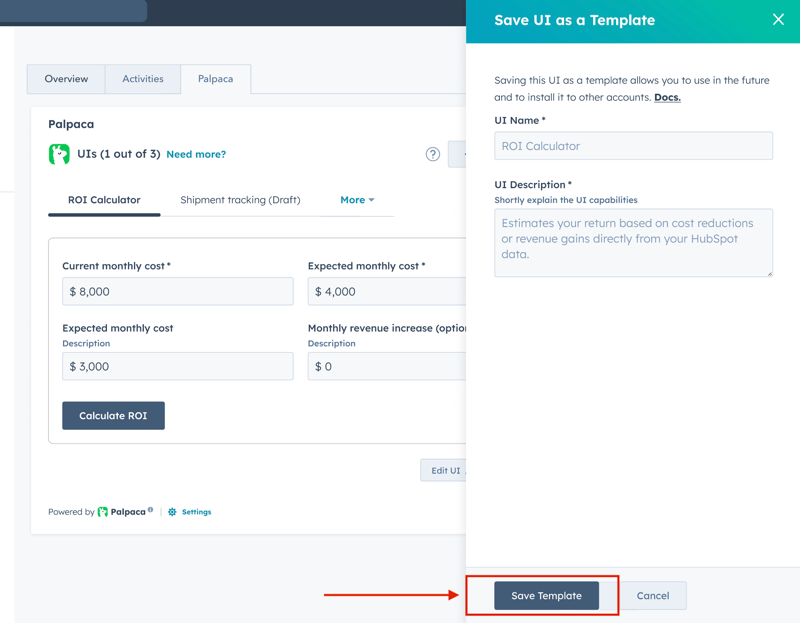
Task: Click the Current monthly cost $ 8,000 field
Action: [x=178, y=292]
